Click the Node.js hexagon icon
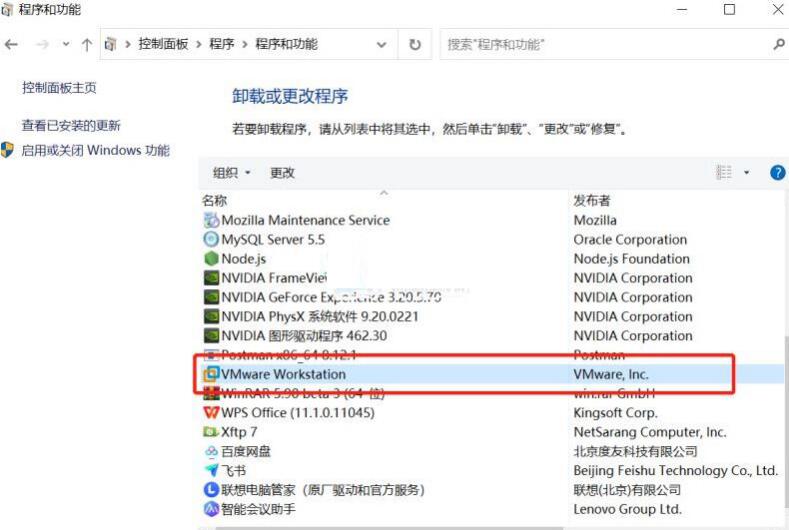This screenshot has width=789, height=530. click(211, 258)
